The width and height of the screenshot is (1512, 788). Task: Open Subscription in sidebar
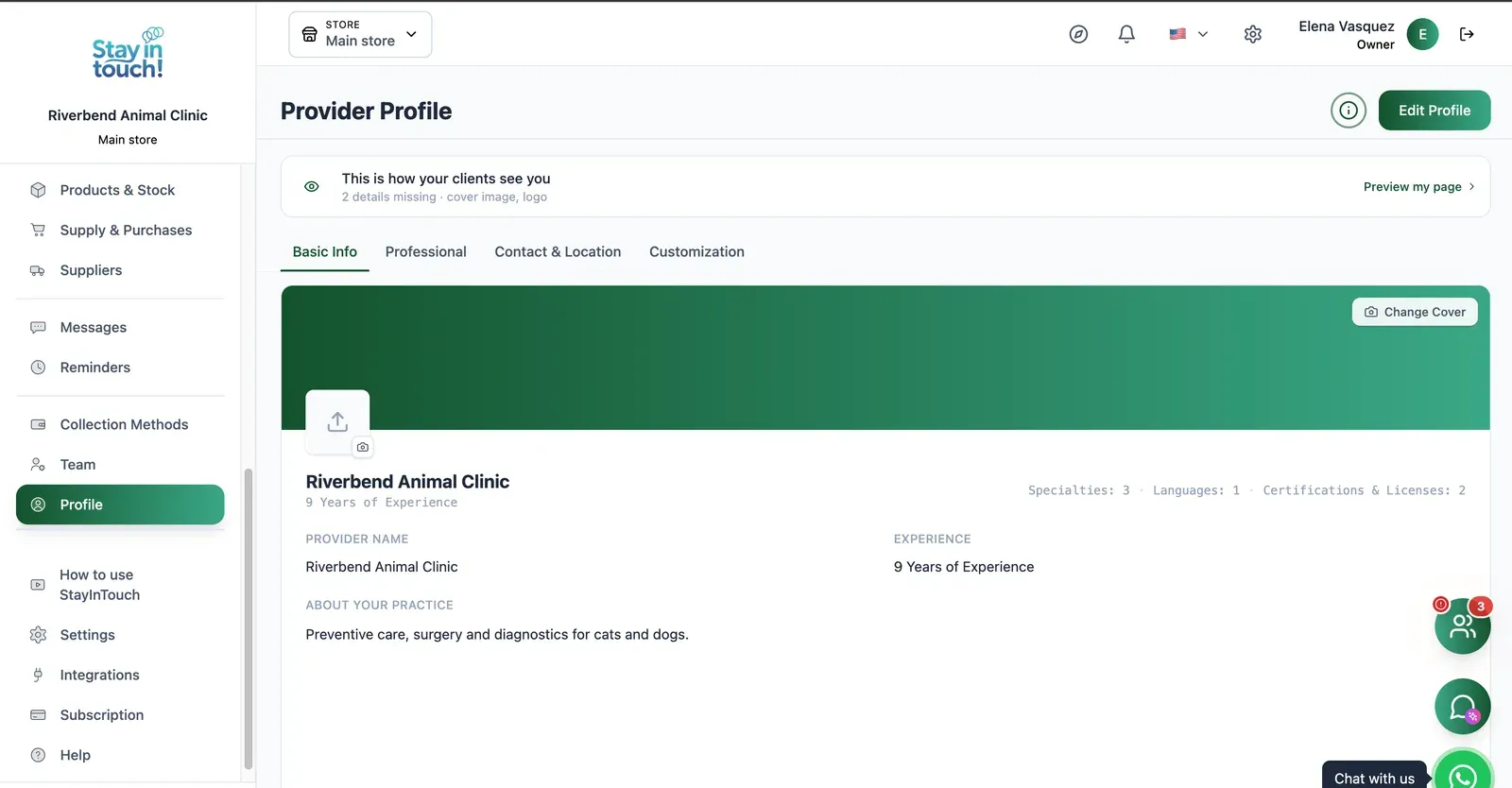coord(120,715)
